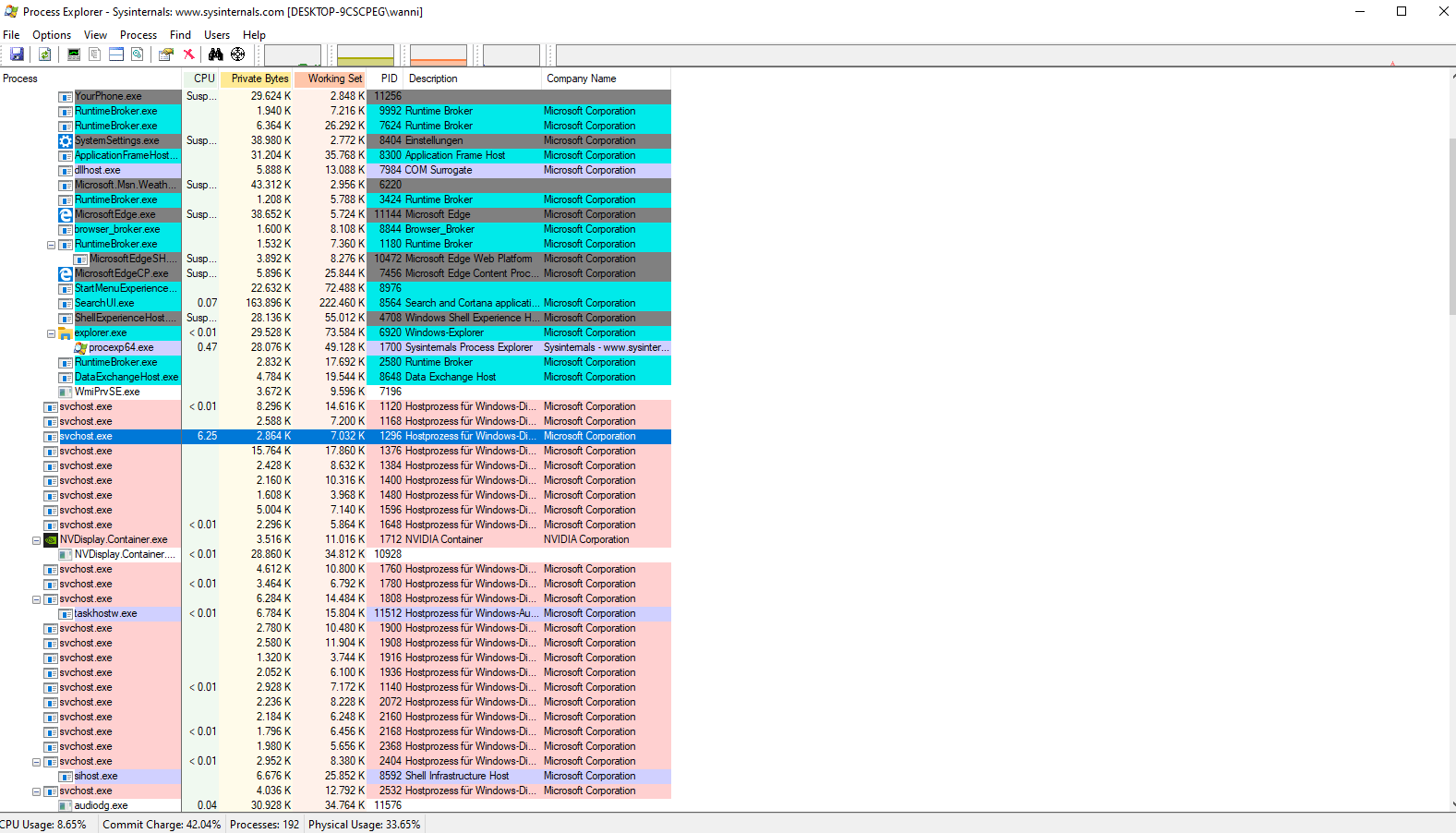Click the 'Shell Infrastructure Host' description cell
Screen dimensions: 1456x833
[457, 776]
